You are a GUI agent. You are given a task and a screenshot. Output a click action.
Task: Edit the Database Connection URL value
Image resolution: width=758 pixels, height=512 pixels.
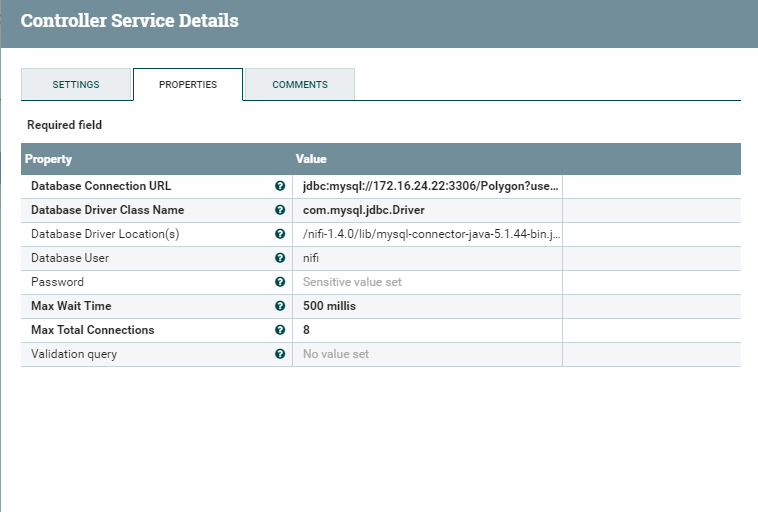pos(430,186)
